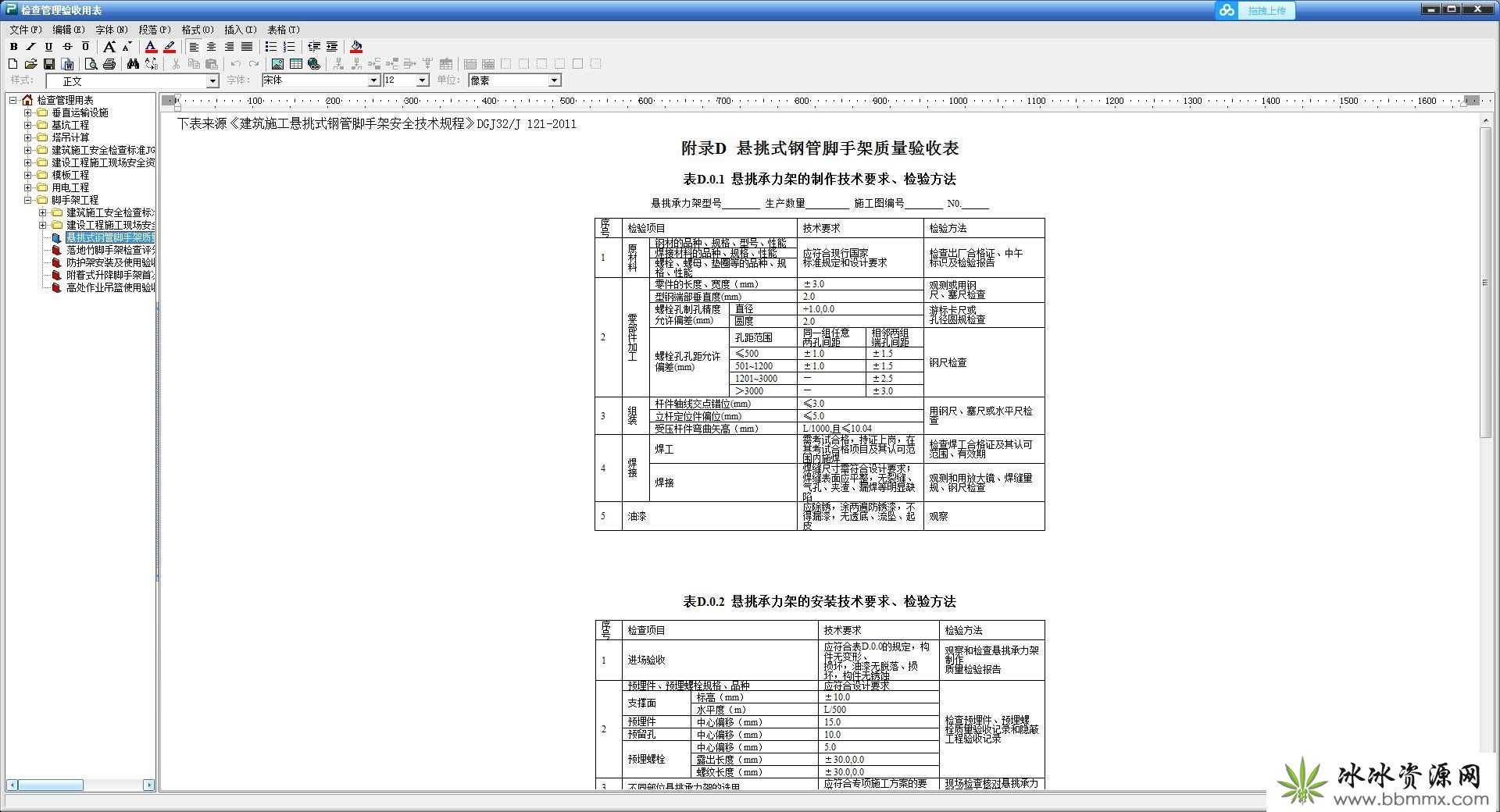Image resolution: width=1500 pixels, height=812 pixels.
Task: Cut the selected content
Action: [x=176, y=64]
